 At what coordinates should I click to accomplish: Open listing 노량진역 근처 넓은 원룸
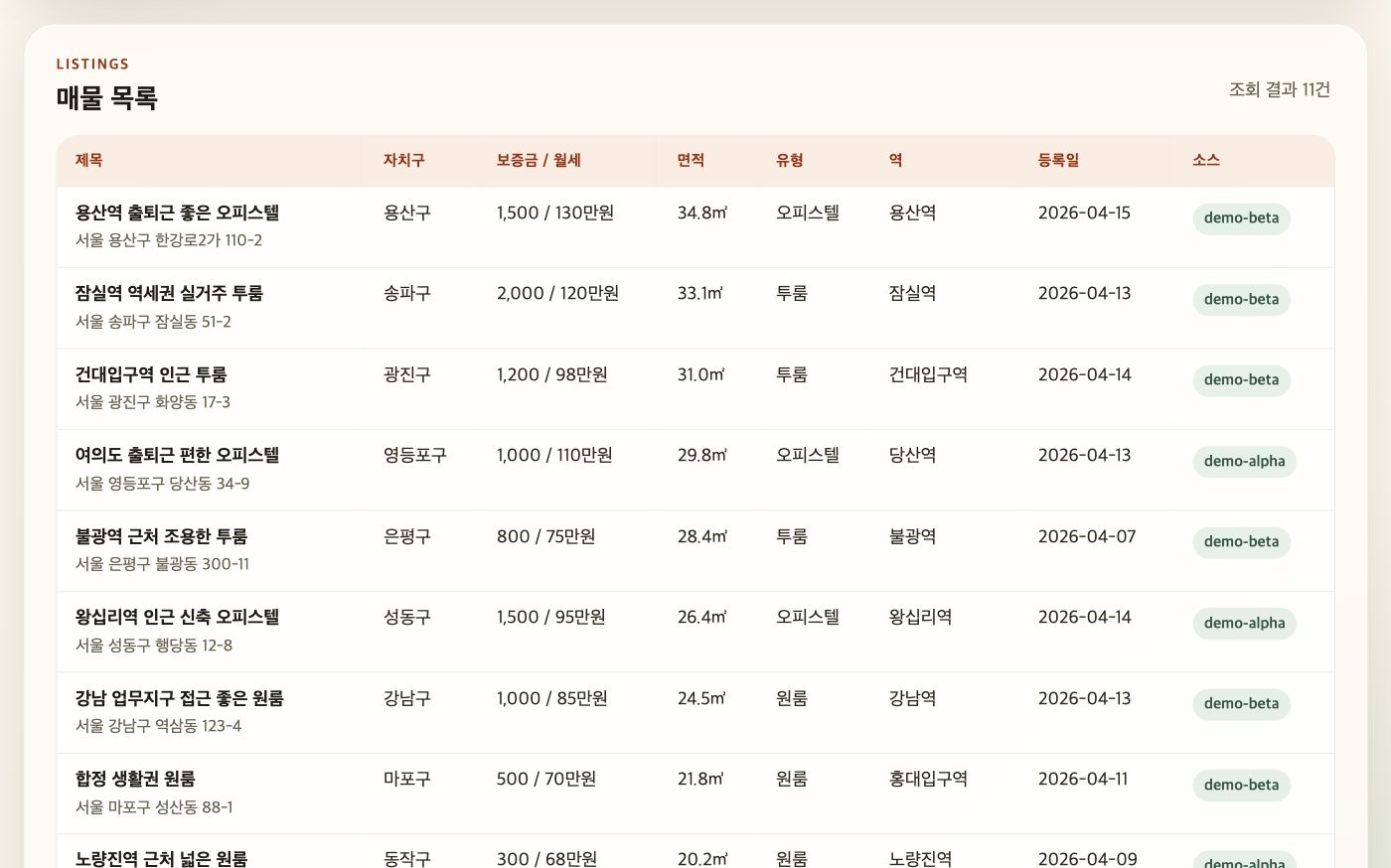(x=162, y=858)
